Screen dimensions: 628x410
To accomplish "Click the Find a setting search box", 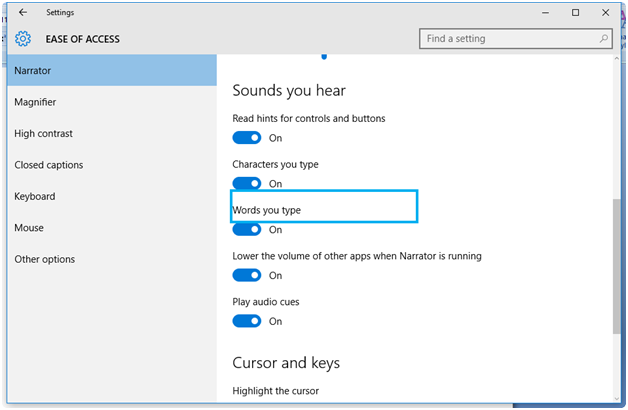I will click(508, 39).
